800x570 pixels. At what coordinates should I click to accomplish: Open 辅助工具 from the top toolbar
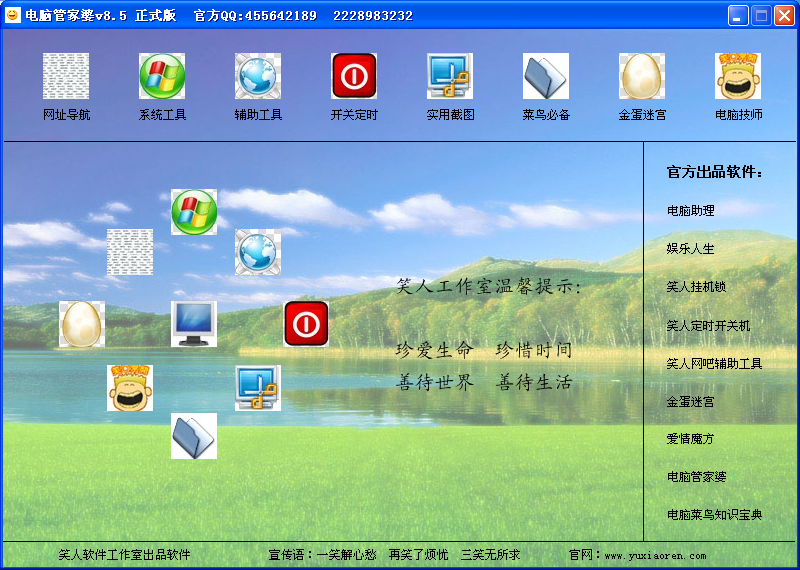click(258, 77)
